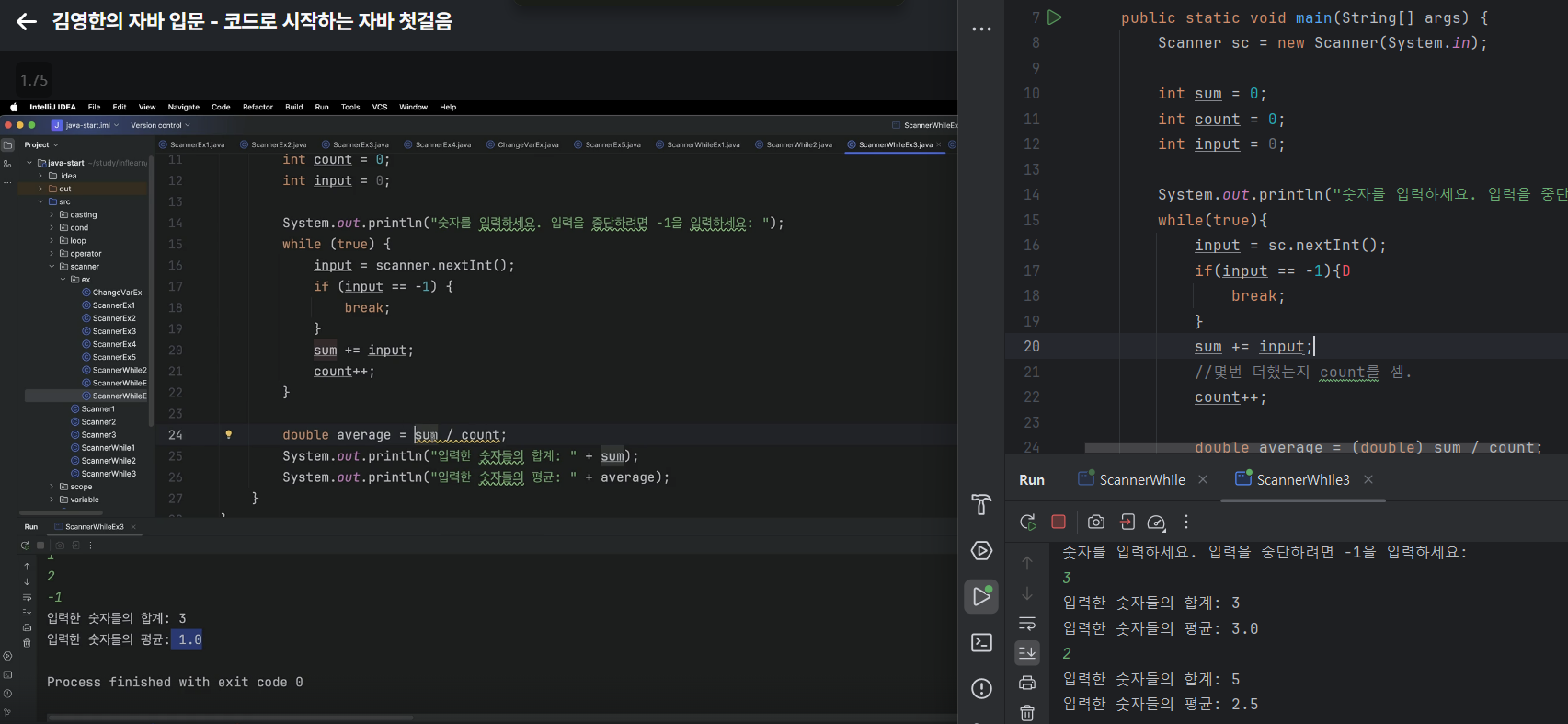Click the video's 1.75 playback speed badge

coord(34,80)
